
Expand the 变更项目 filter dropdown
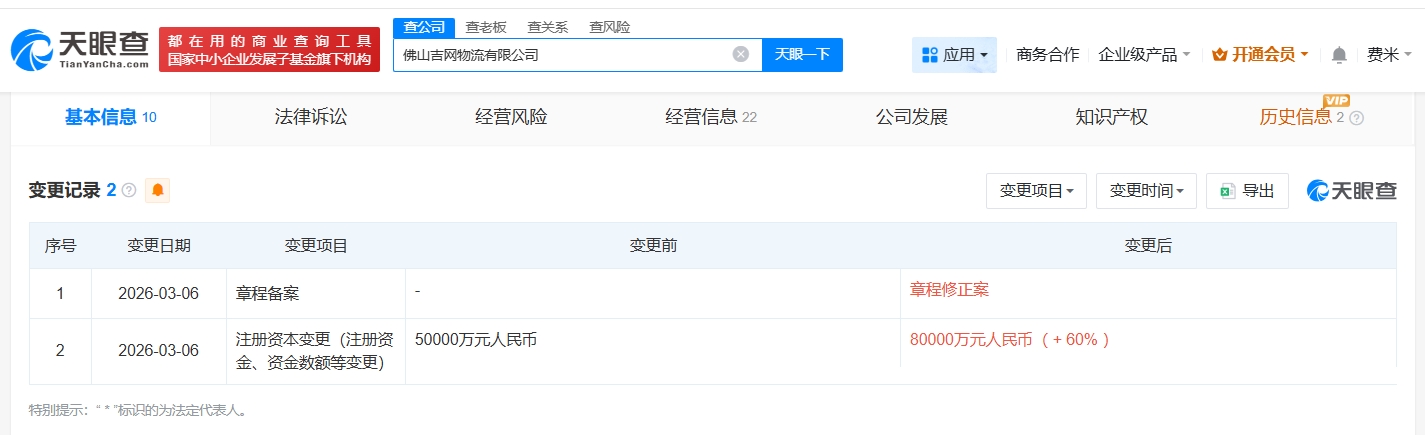(1036, 191)
